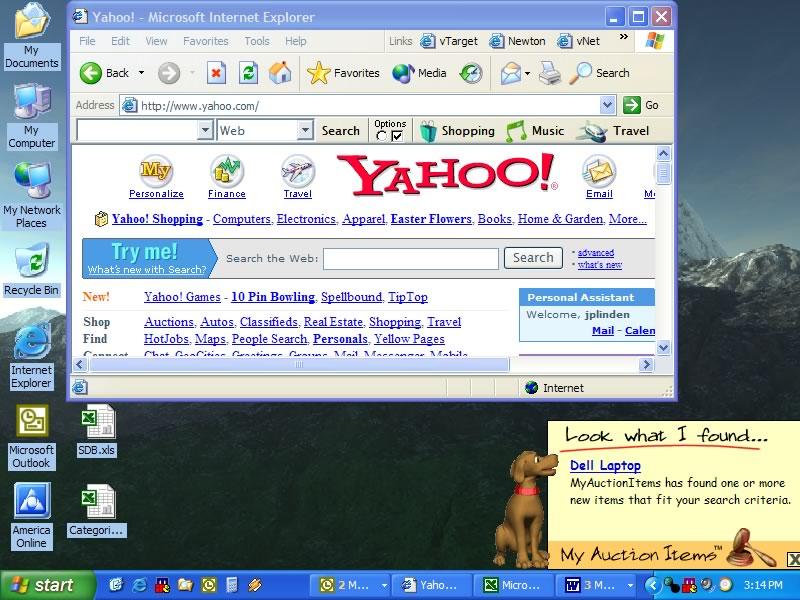
Task: Click the greyed Forward arrow button
Action: (x=168, y=73)
